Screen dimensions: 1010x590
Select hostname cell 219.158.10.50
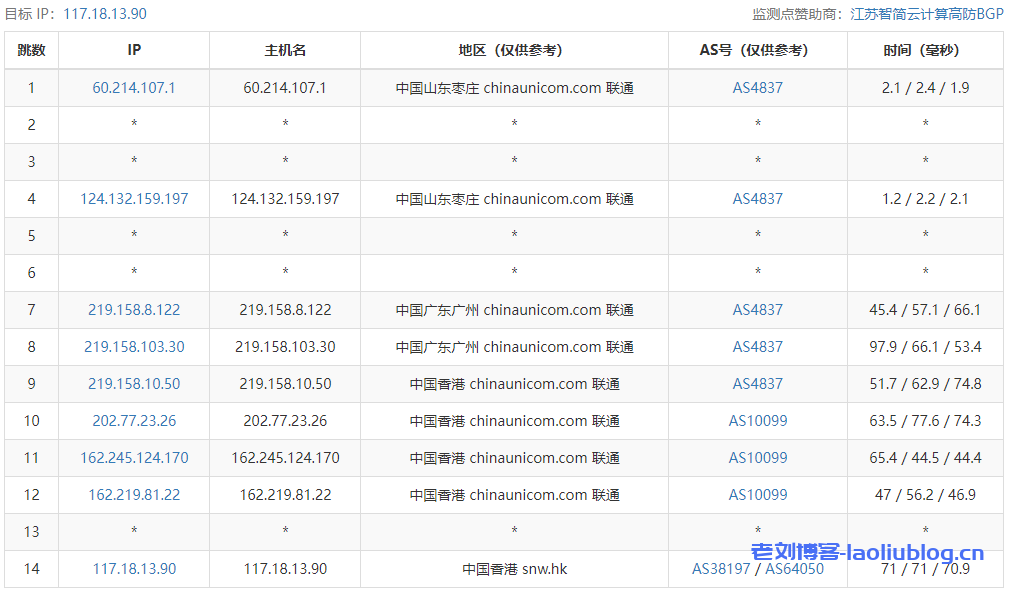point(285,384)
